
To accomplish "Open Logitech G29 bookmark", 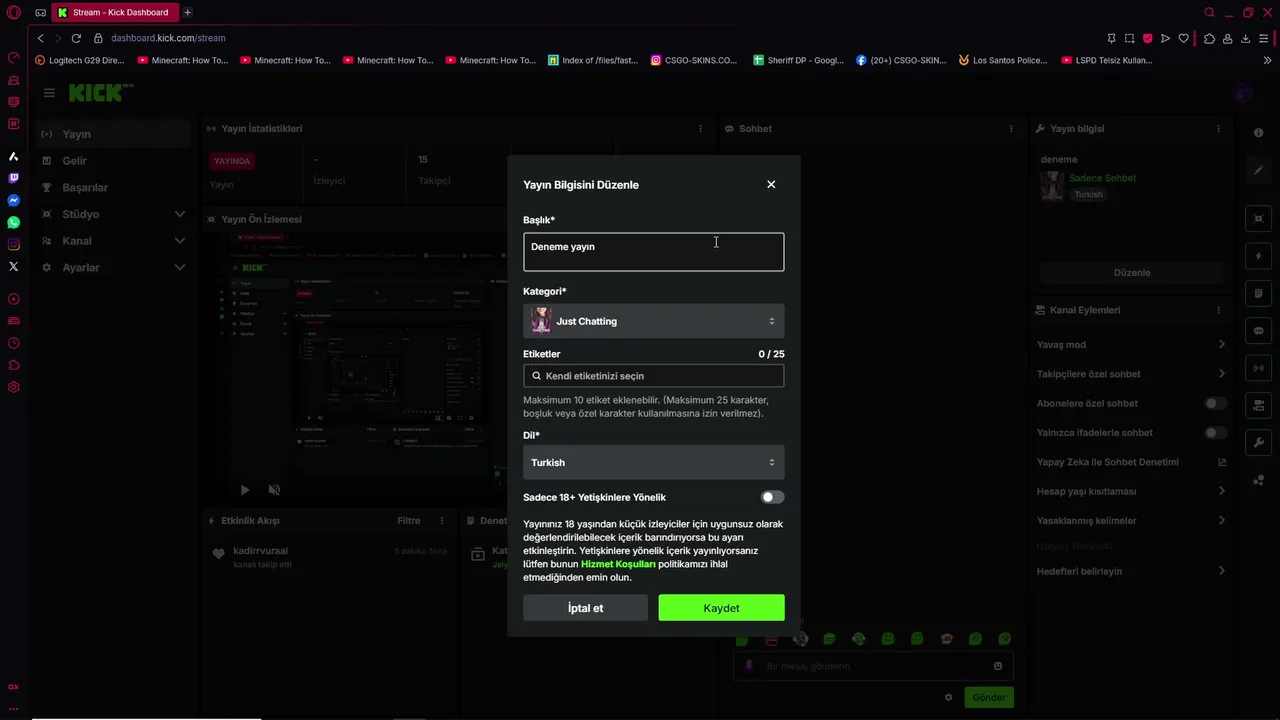I will click(80, 60).
